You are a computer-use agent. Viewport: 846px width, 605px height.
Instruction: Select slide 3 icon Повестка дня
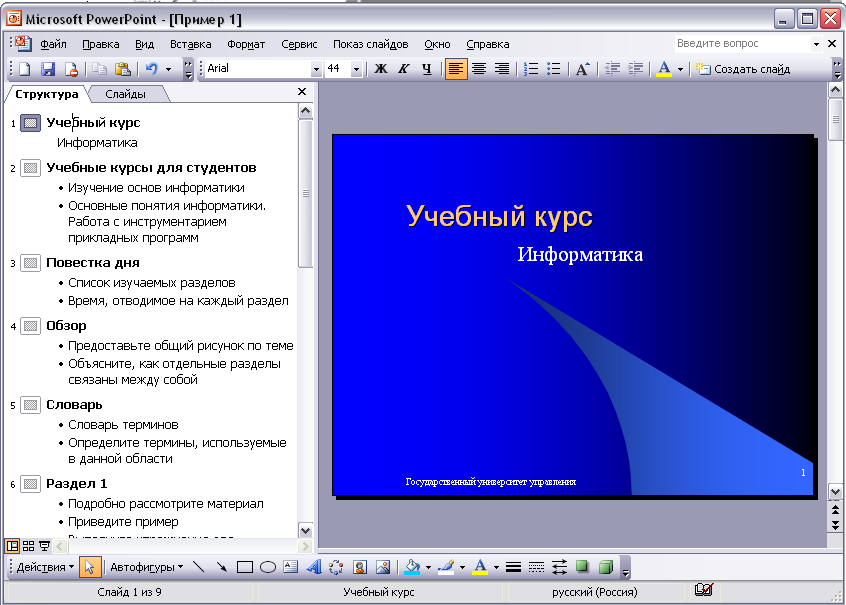tap(30, 263)
